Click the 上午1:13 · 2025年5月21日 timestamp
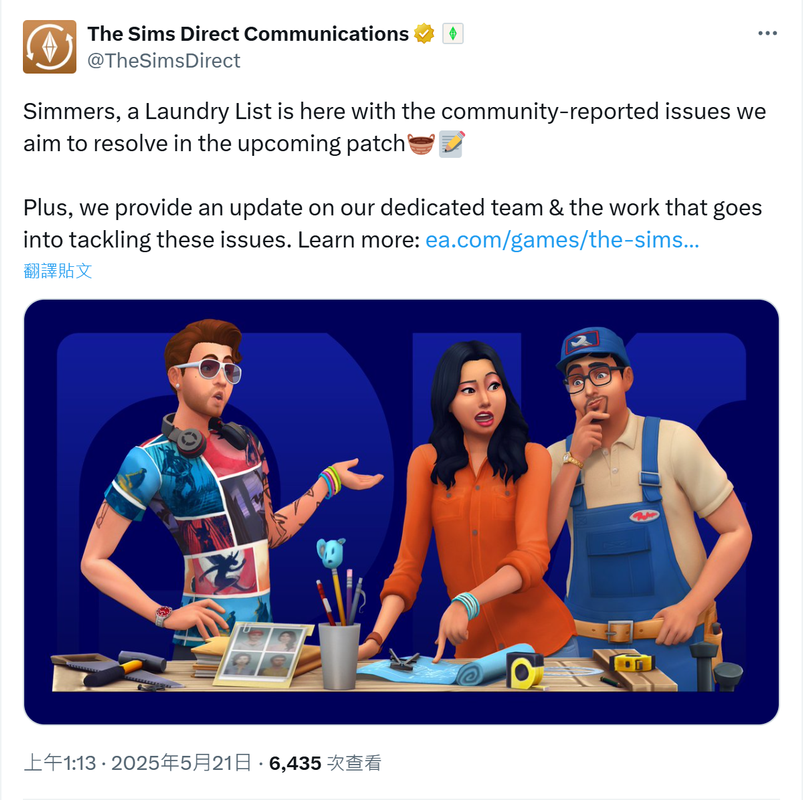The height and width of the screenshot is (800, 803). click(137, 763)
